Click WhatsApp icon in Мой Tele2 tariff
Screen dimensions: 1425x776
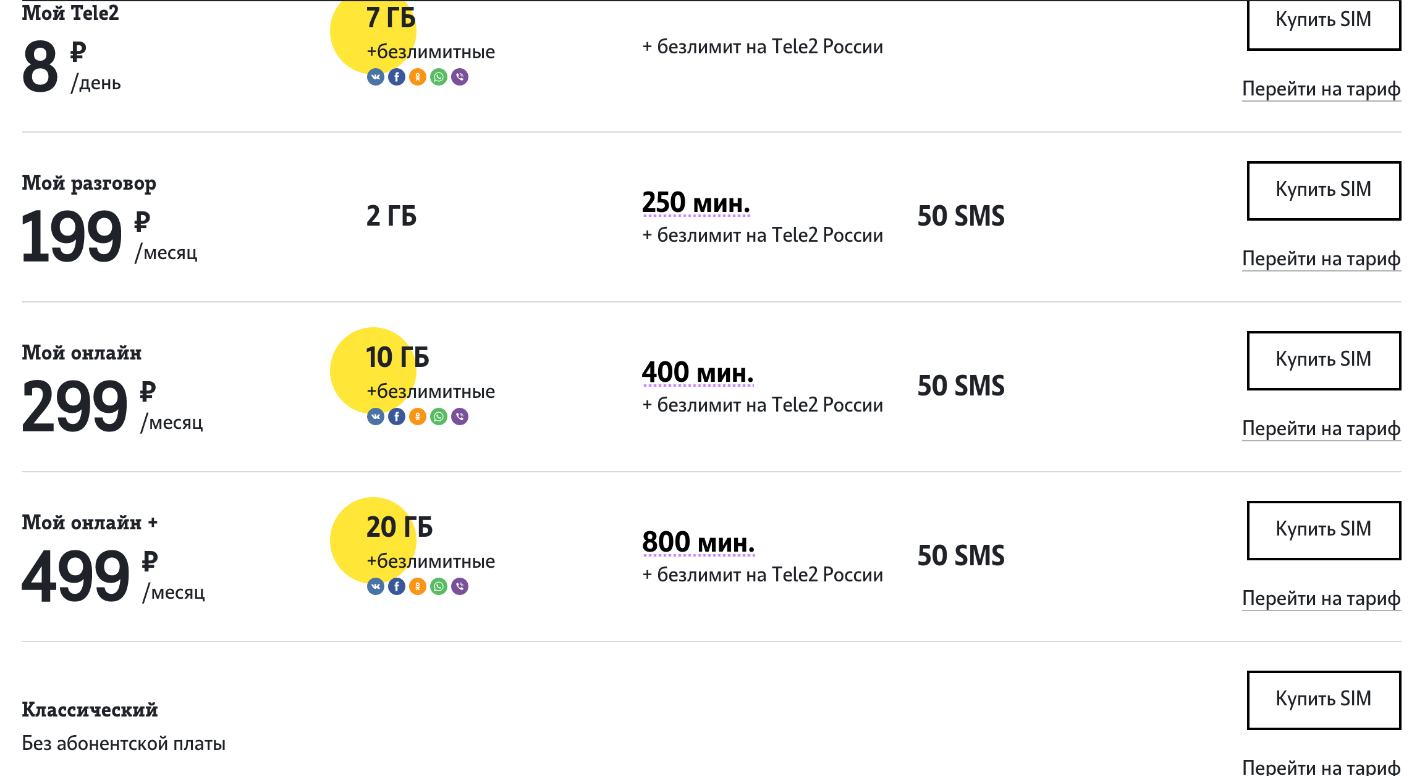(439, 77)
